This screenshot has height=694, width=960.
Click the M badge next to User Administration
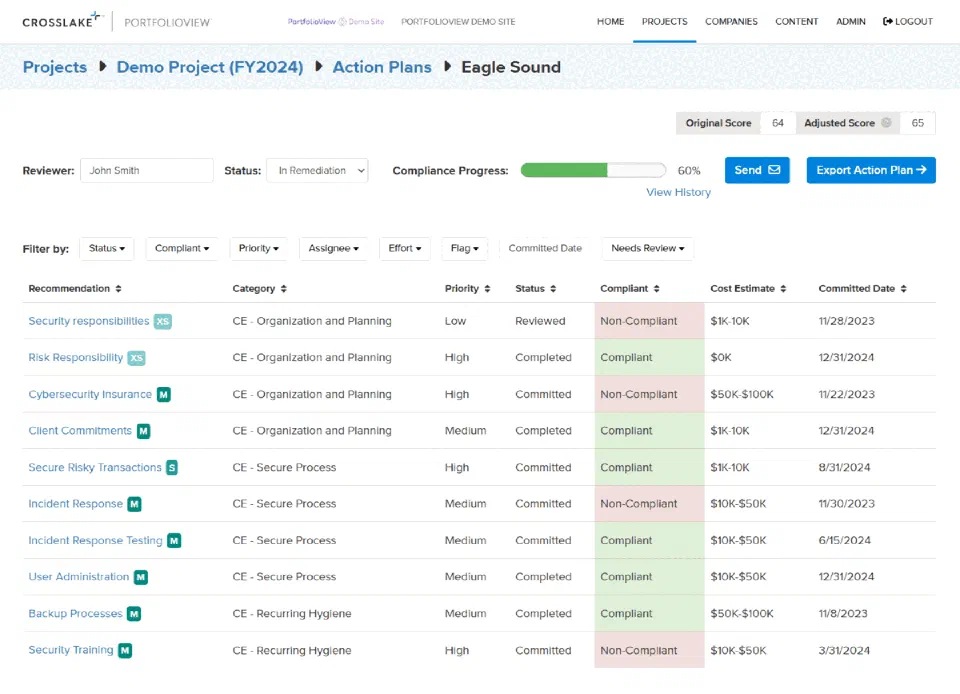click(x=141, y=577)
